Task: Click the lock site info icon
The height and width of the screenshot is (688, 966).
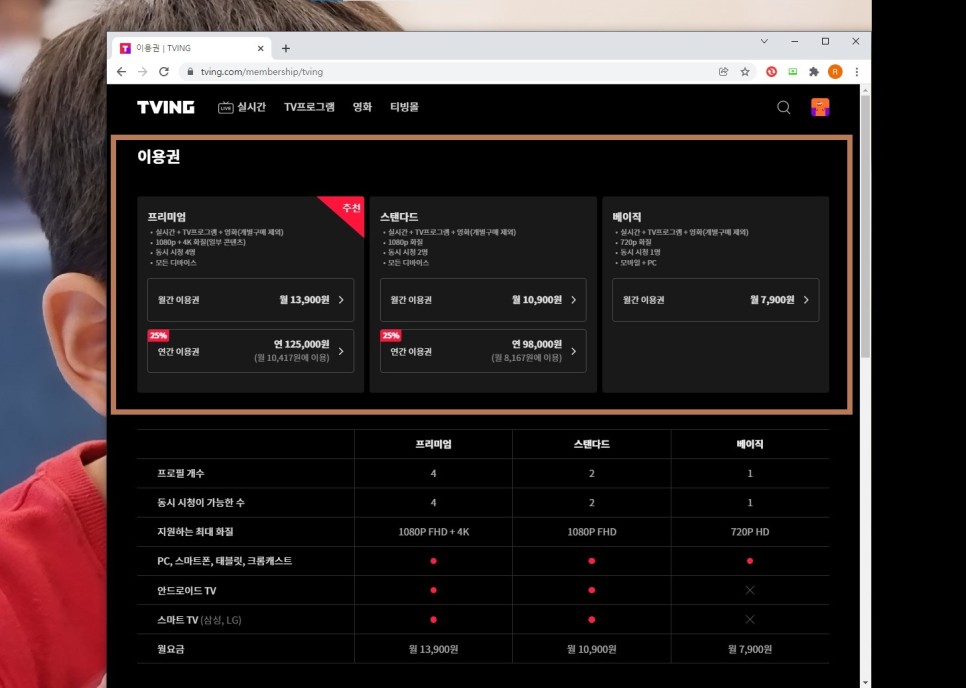Action: [190, 71]
